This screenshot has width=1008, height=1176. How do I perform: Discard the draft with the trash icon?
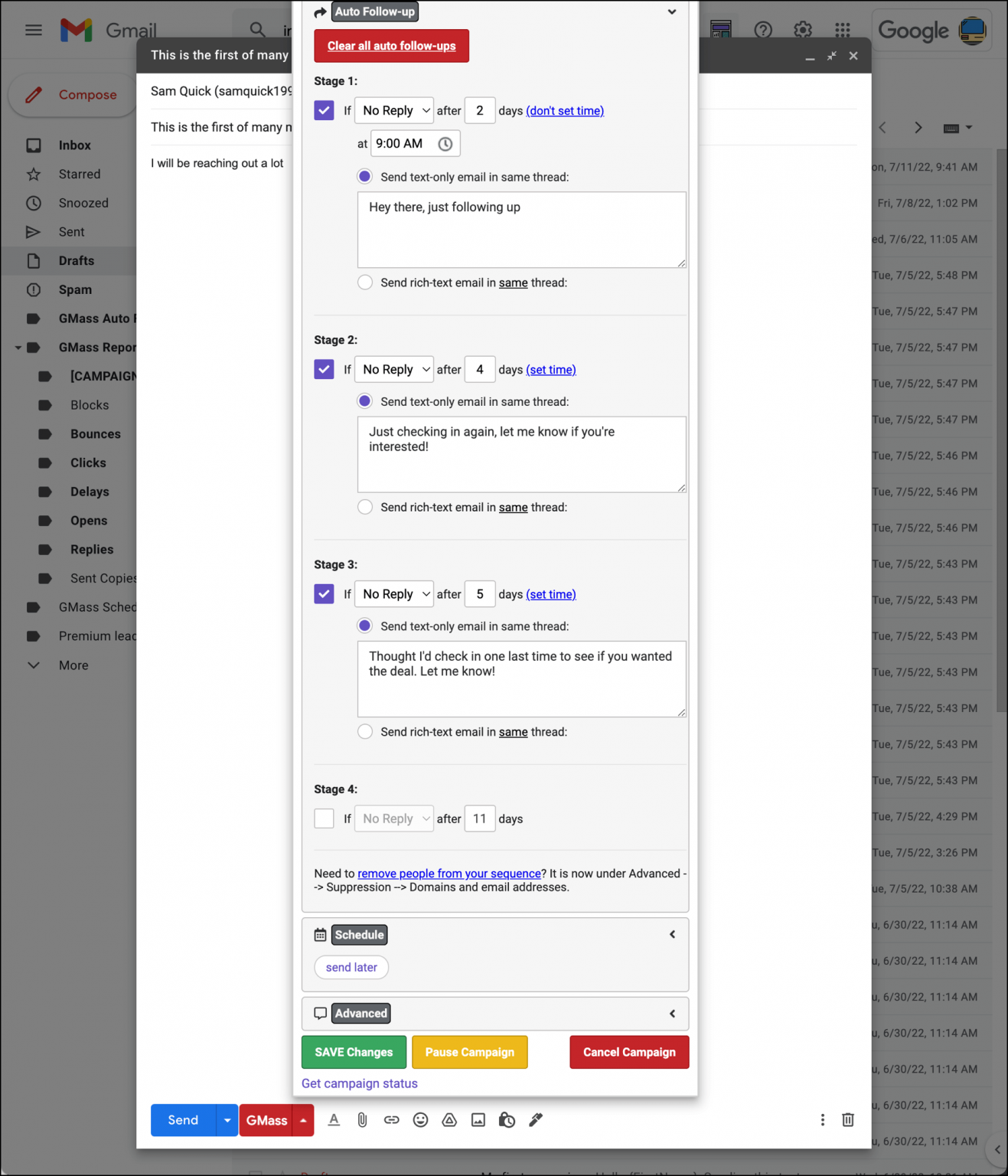(847, 1119)
